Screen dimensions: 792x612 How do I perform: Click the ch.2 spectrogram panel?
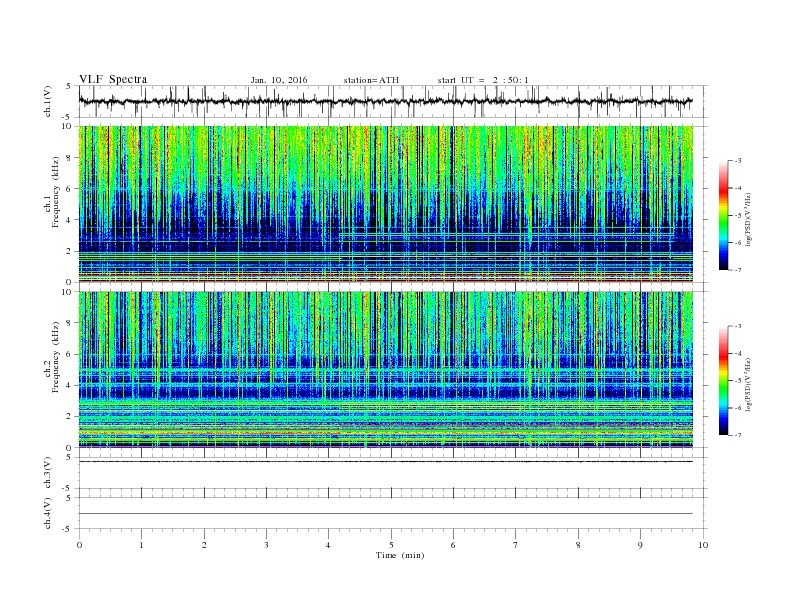[386, 370]
